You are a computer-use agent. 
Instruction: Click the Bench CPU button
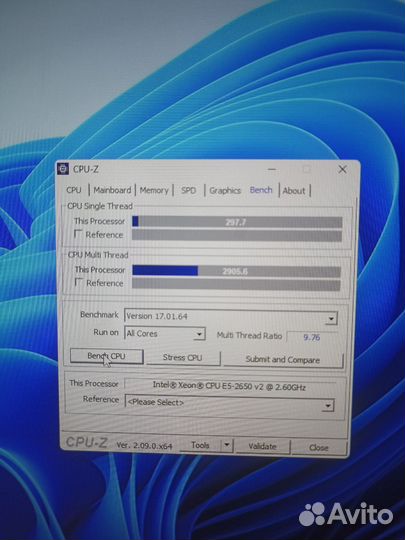coord(106,356)
